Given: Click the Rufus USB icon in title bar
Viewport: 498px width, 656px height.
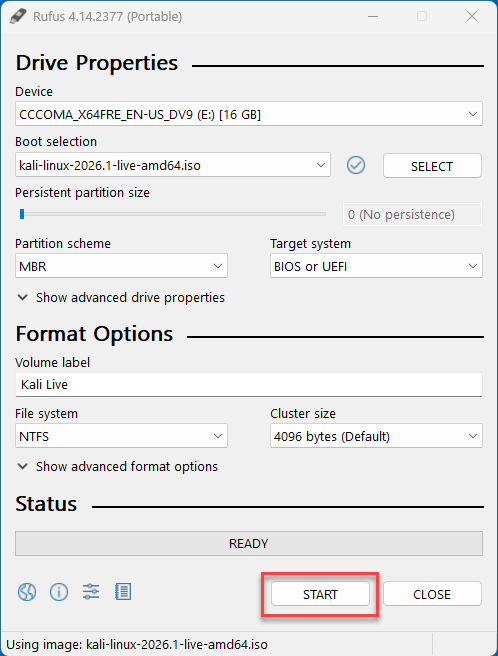Looking at the screenshot, I should pyautogui.click(x=18, y=16).
